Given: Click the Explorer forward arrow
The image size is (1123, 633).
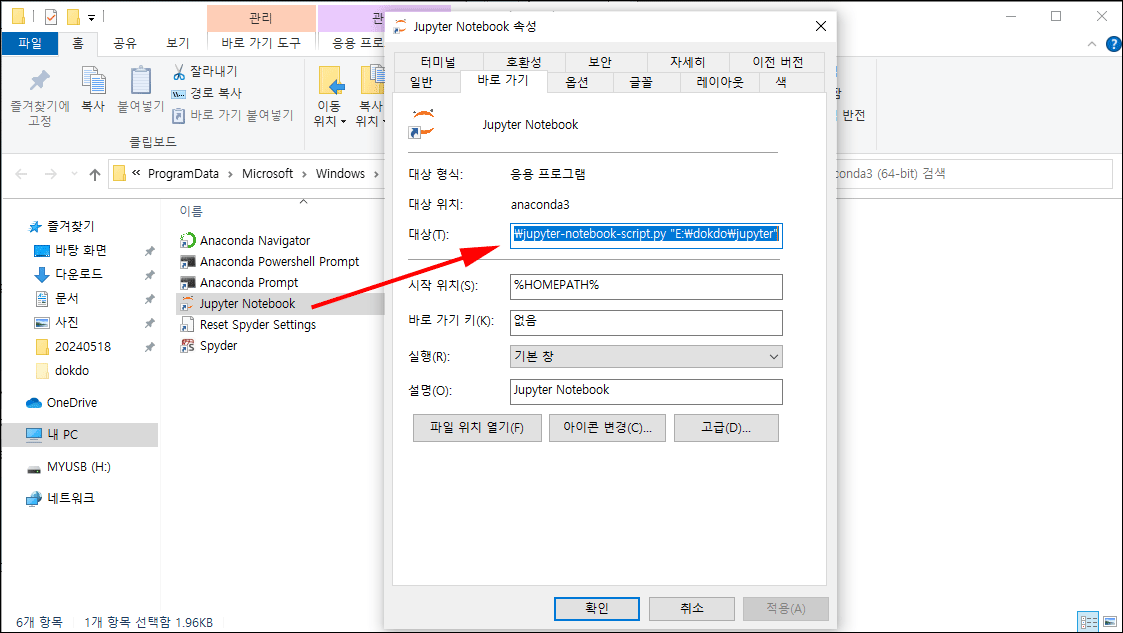Looking at the screenshot, I should [50, 174].
